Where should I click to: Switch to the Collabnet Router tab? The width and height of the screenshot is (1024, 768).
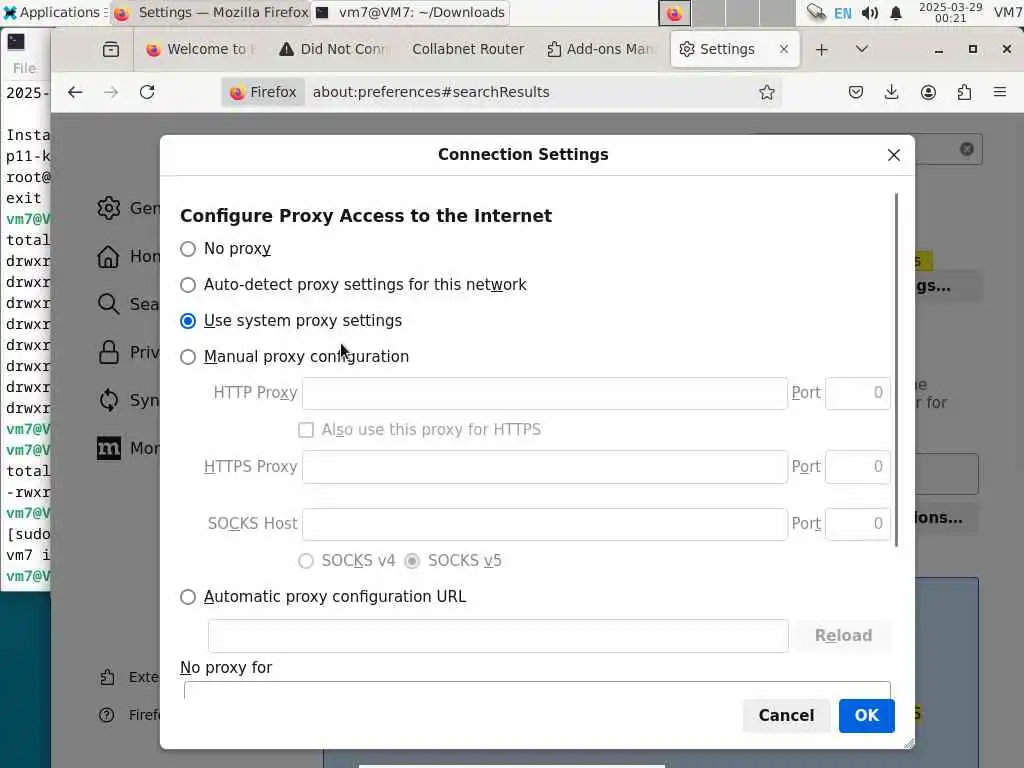click(x=467, y=49)
